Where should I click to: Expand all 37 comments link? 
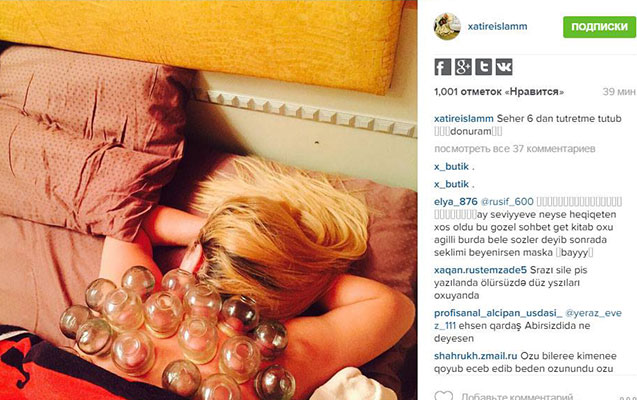515,149
